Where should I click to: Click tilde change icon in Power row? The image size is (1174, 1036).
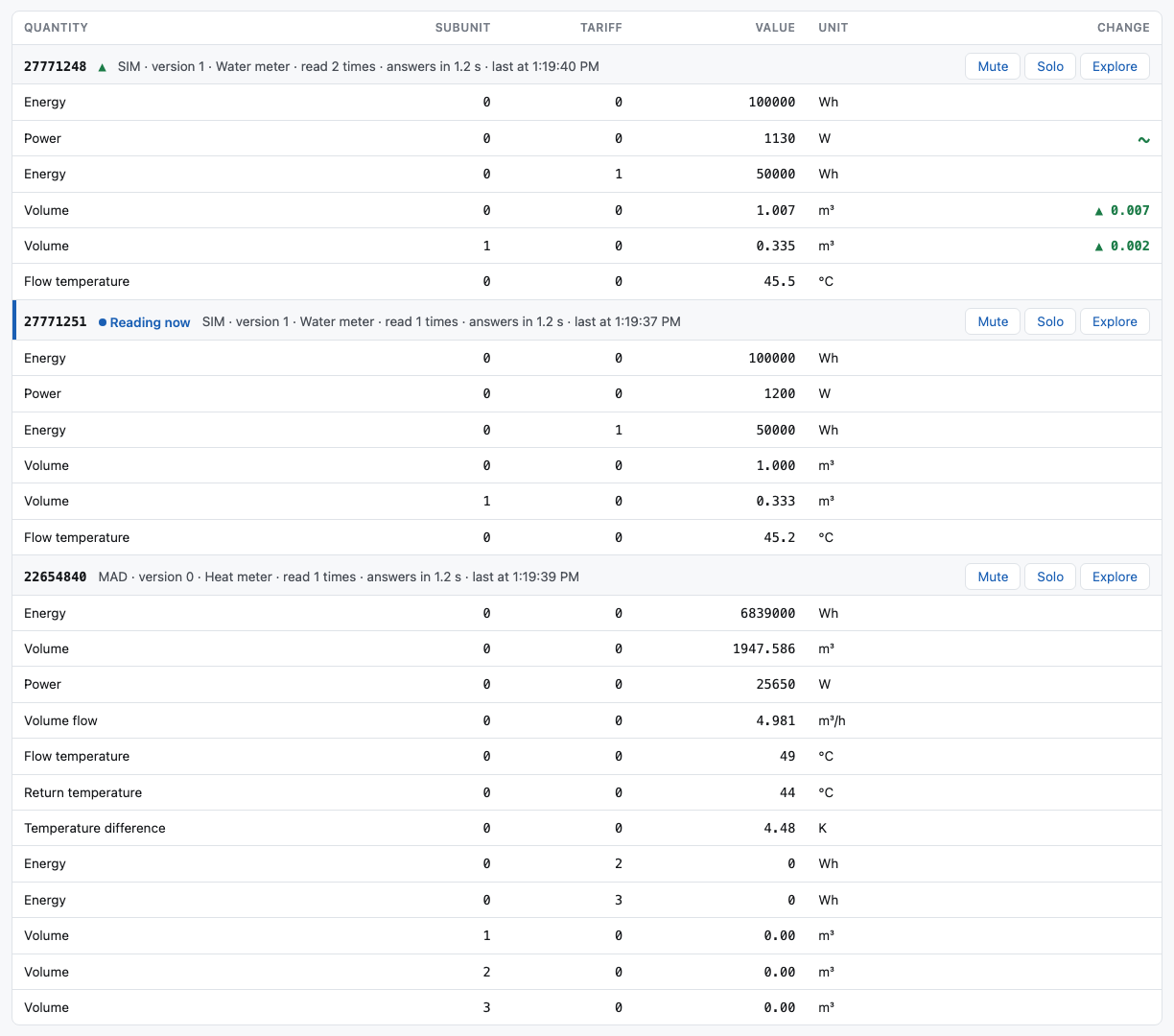click(x=1143, y=139)
